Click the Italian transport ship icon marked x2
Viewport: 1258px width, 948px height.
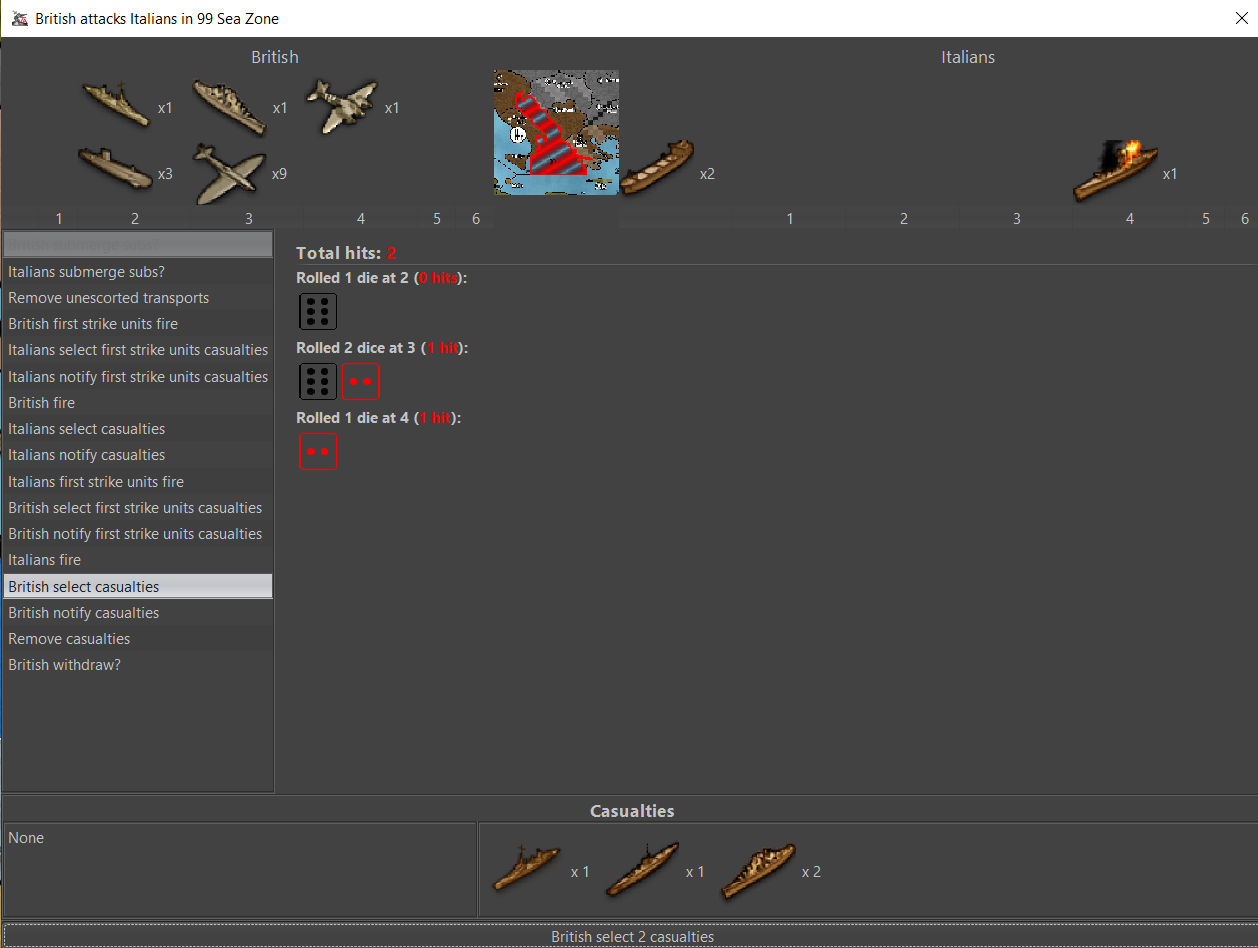click(656, 168)
